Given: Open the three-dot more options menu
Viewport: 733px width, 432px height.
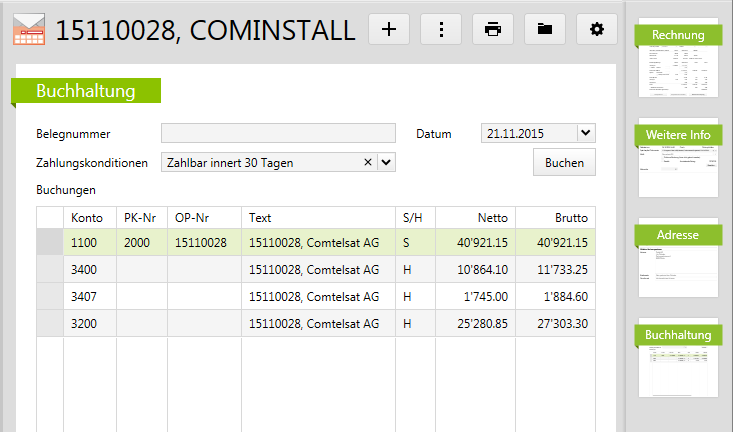Looking at the screenshot, I should coord(441,29).
